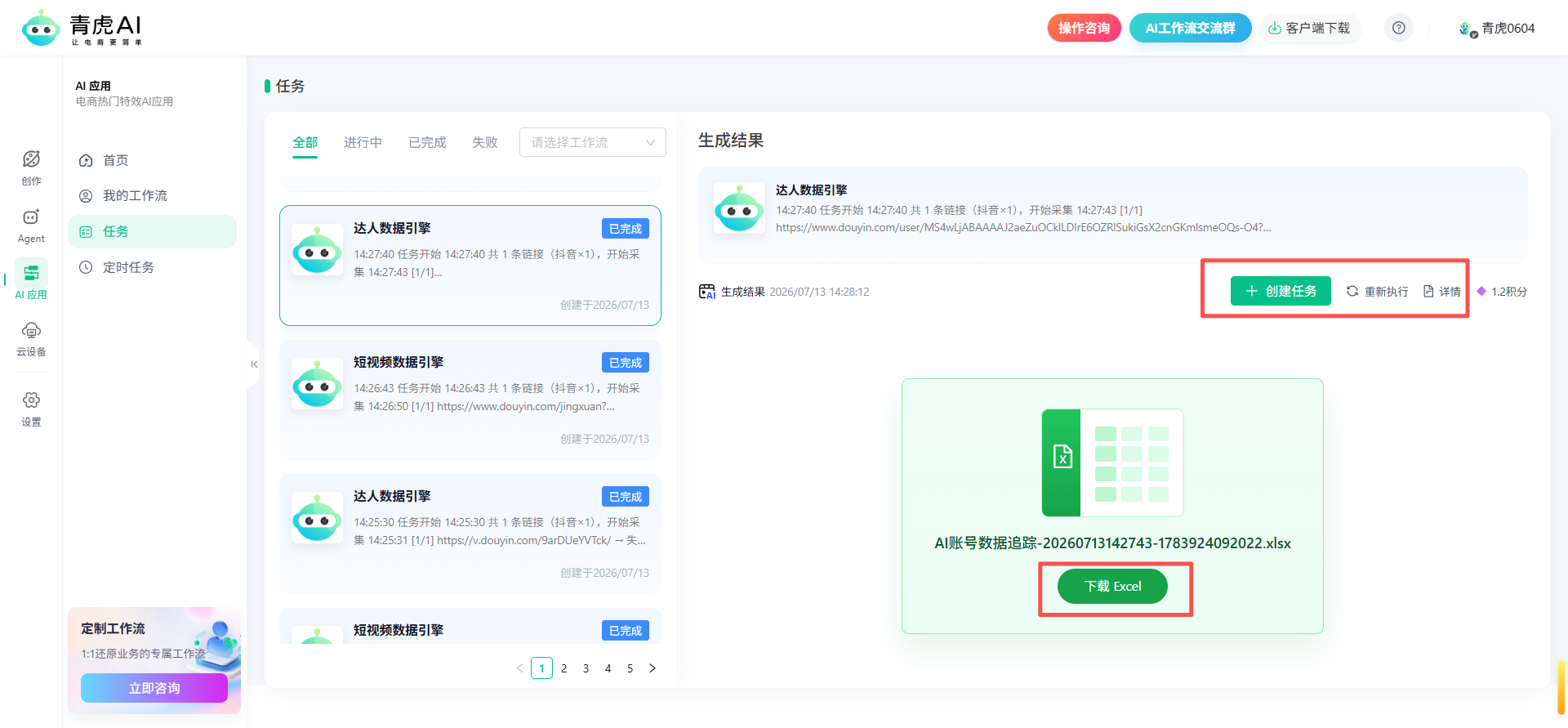Switch to the 失败 tab

click(x=485, y=142)
